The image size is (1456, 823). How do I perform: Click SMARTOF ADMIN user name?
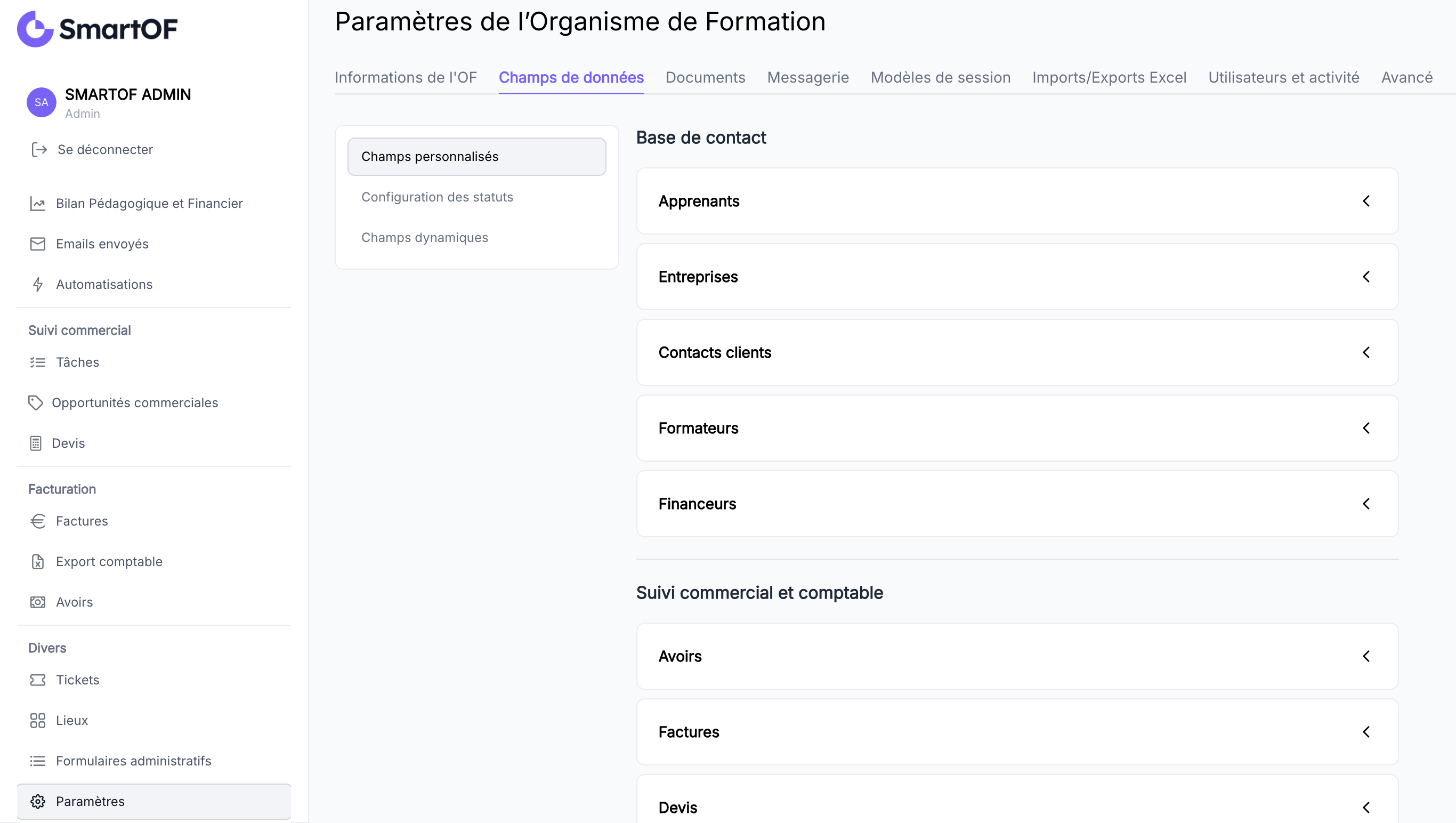pos(128,94)
